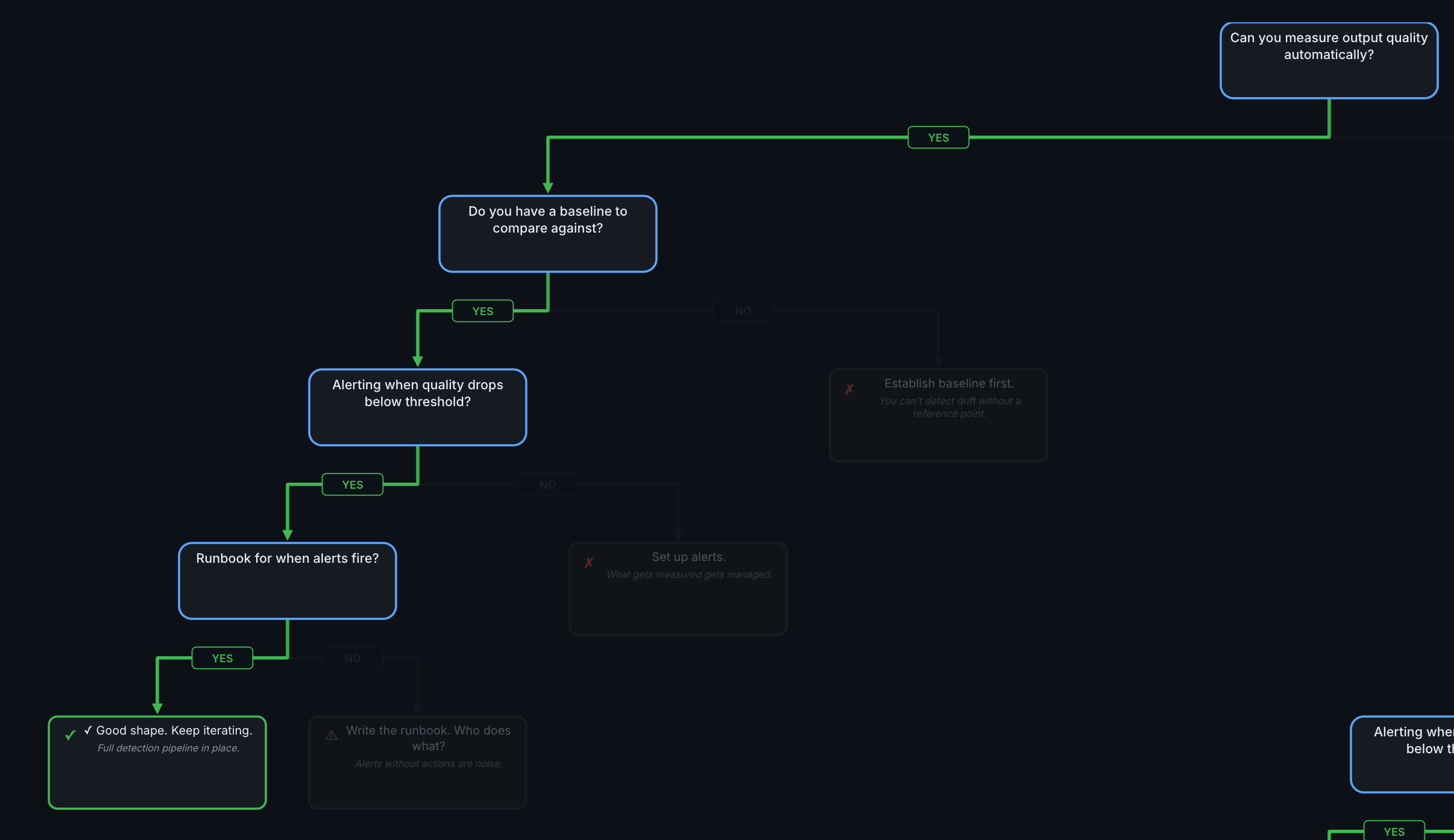Select the Do you have a baseline node

point(547,234)
